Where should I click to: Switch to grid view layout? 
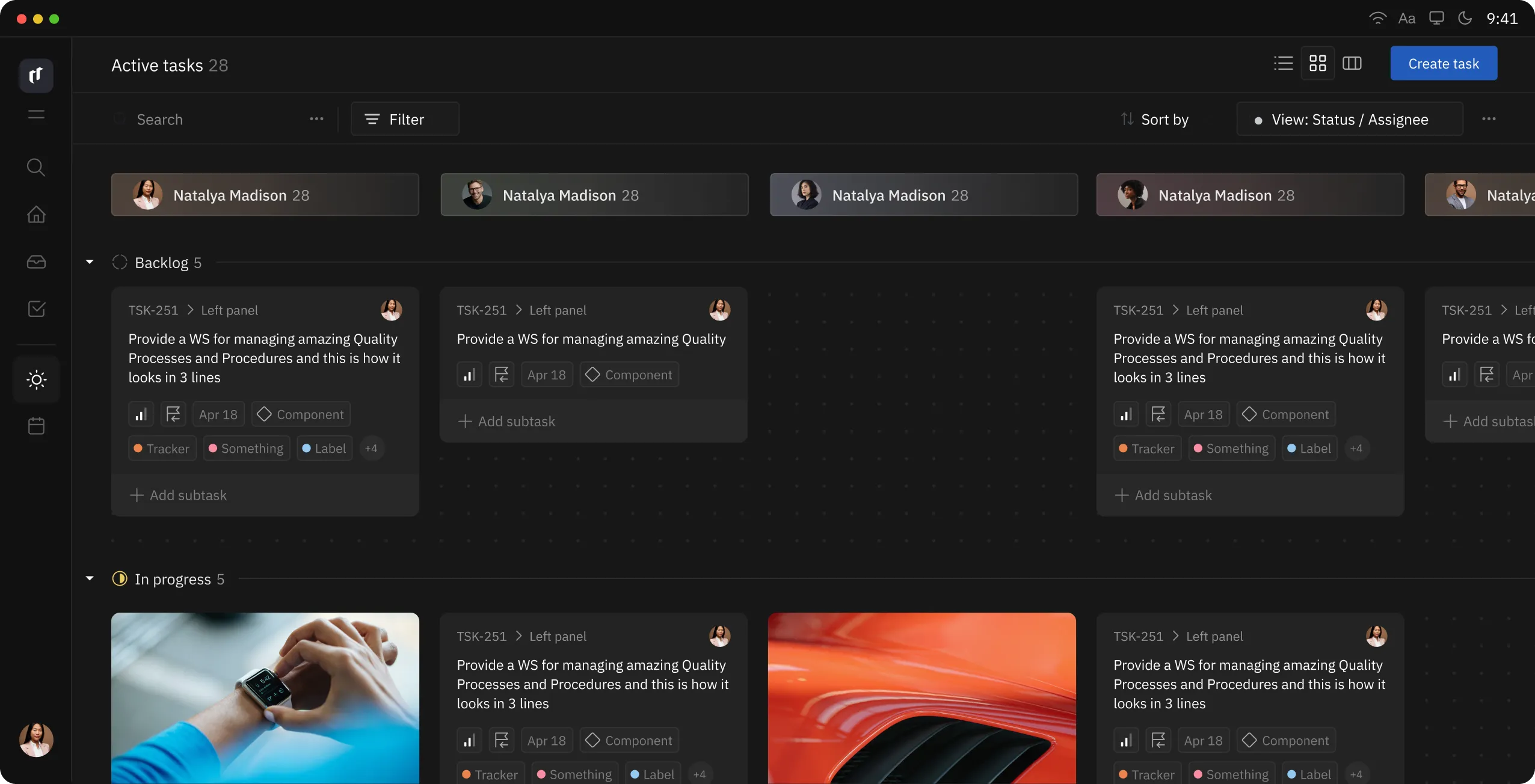pos(1318,64)
